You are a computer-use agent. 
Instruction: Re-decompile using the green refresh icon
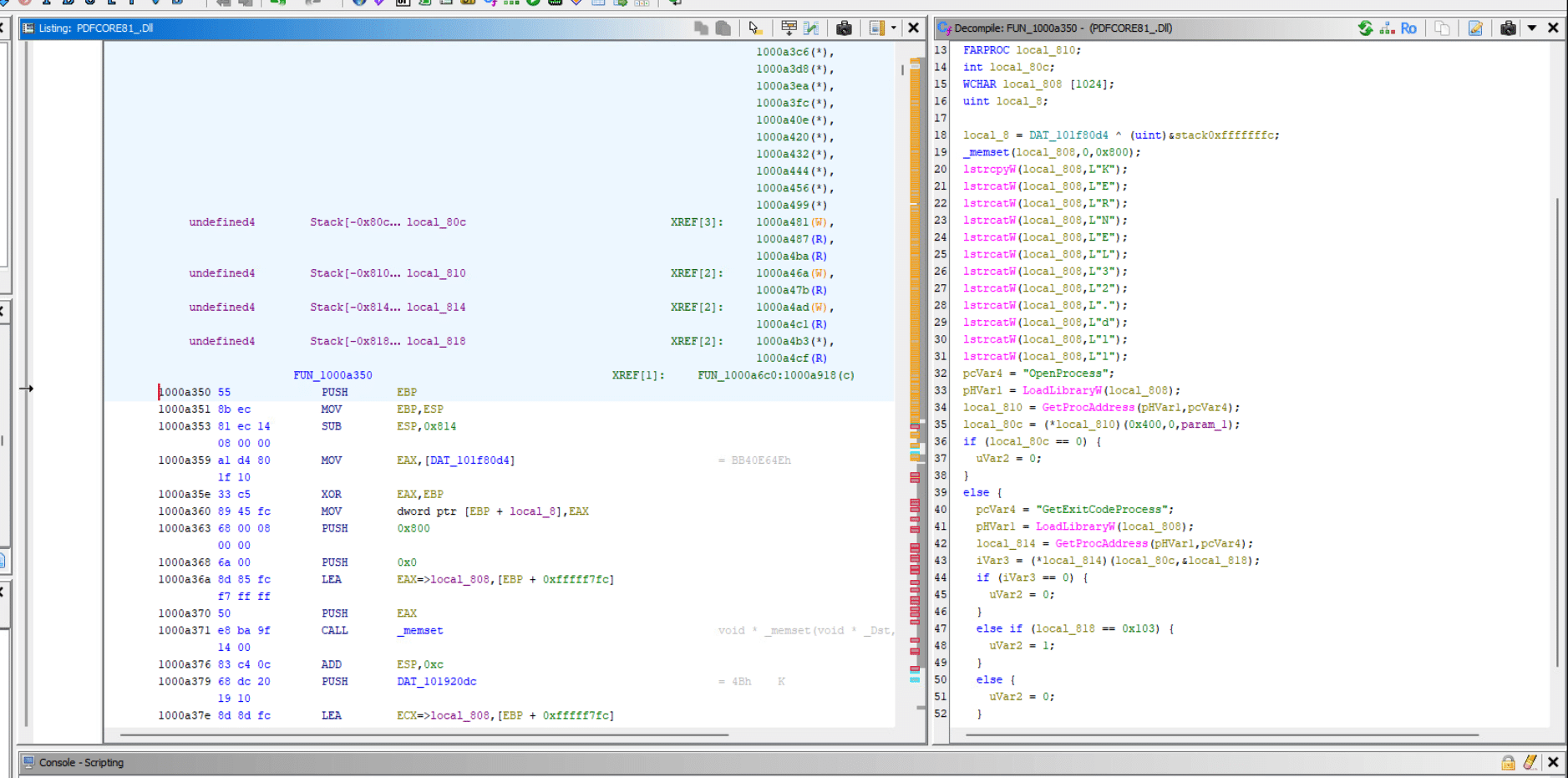[x=1365, y=28]
